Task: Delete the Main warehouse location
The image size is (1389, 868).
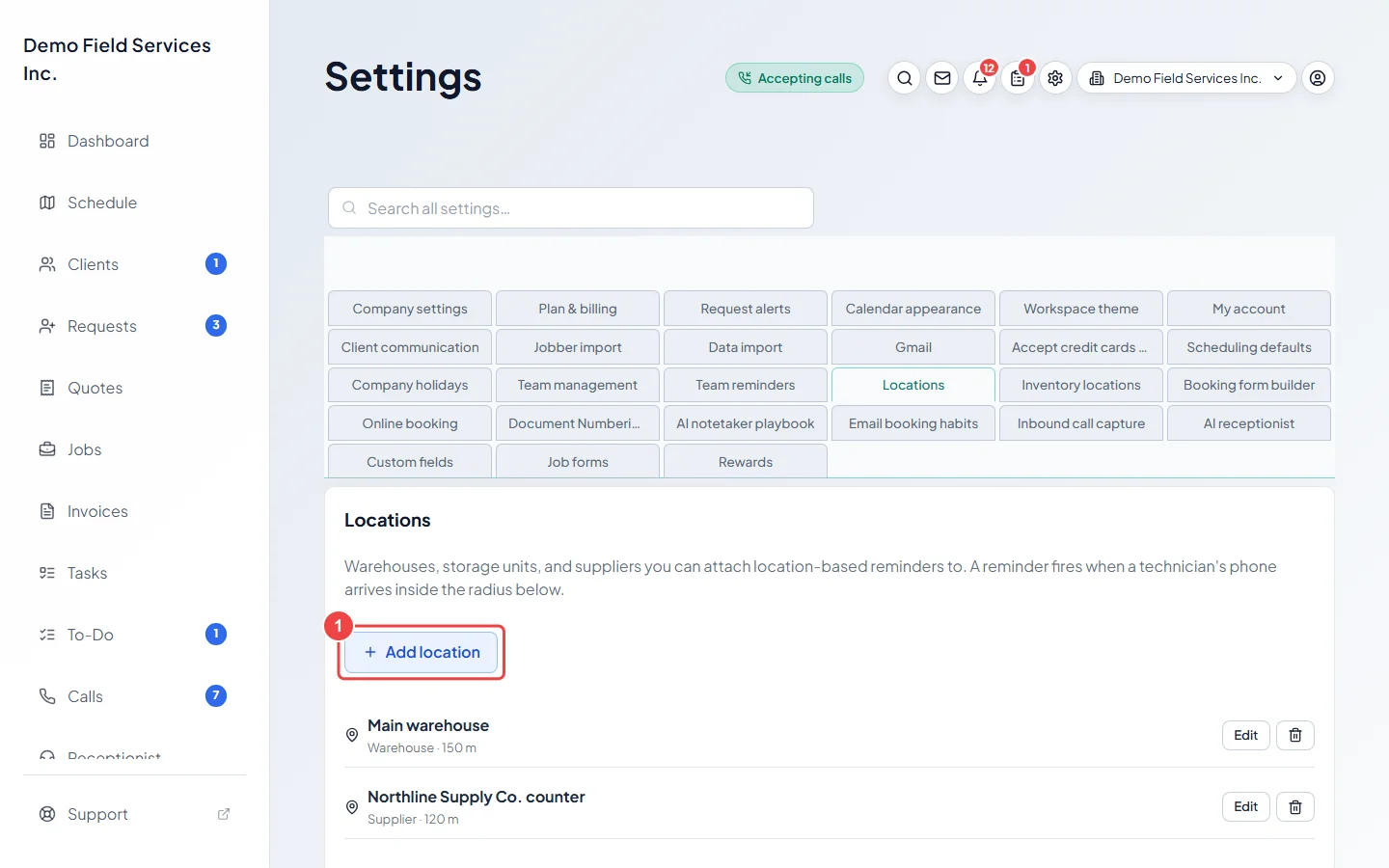Action: coord(1295,735)
